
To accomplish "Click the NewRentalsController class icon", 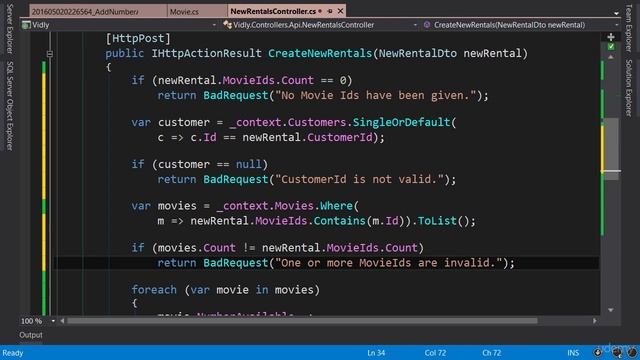I will (227, 25).
